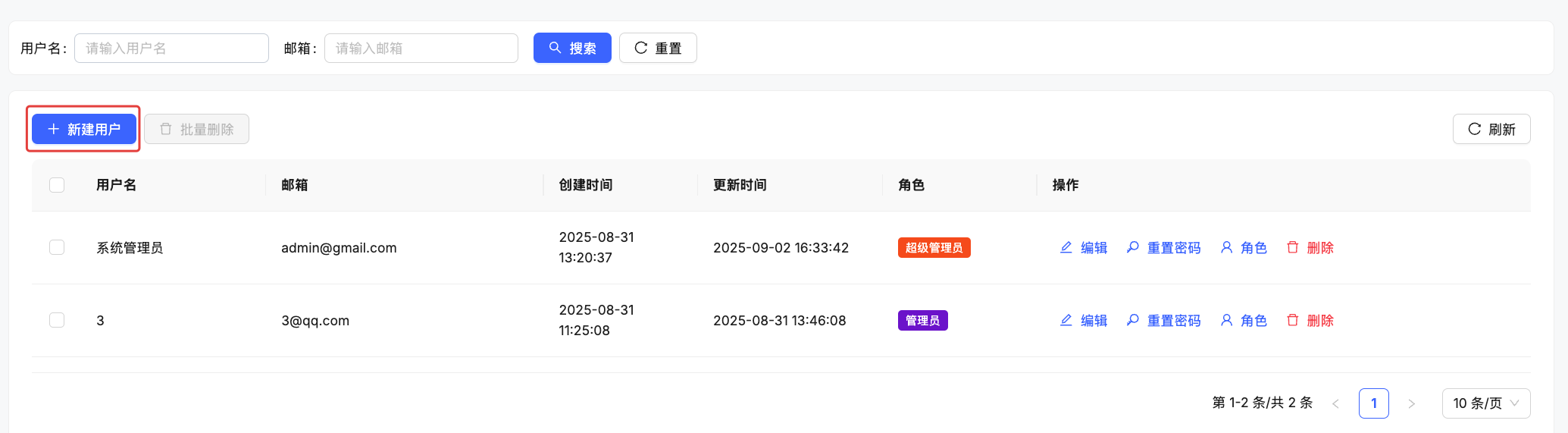1568x433 pixels.
Task: Select page number 1 in pagination
Action: click(x=1373, y=403)
